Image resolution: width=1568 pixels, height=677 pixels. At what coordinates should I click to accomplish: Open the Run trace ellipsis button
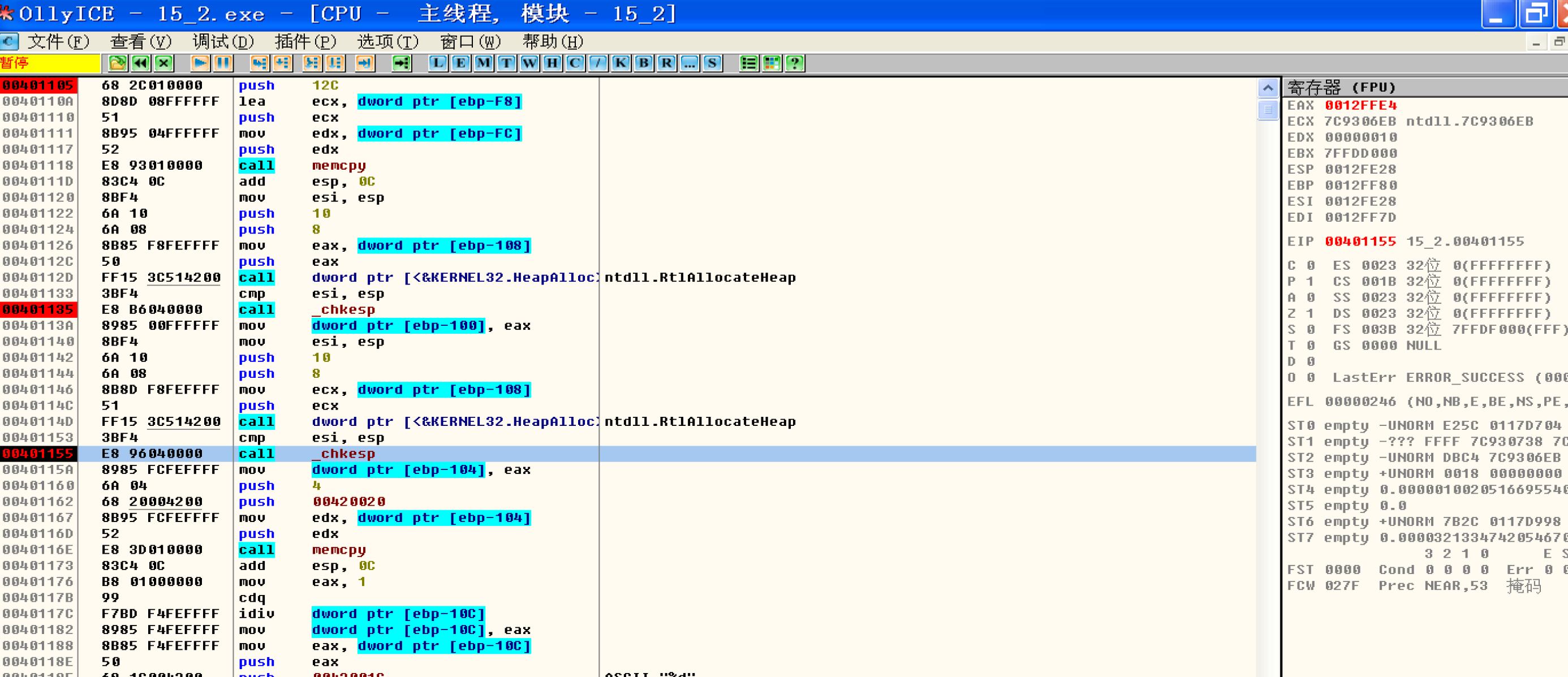690,63
